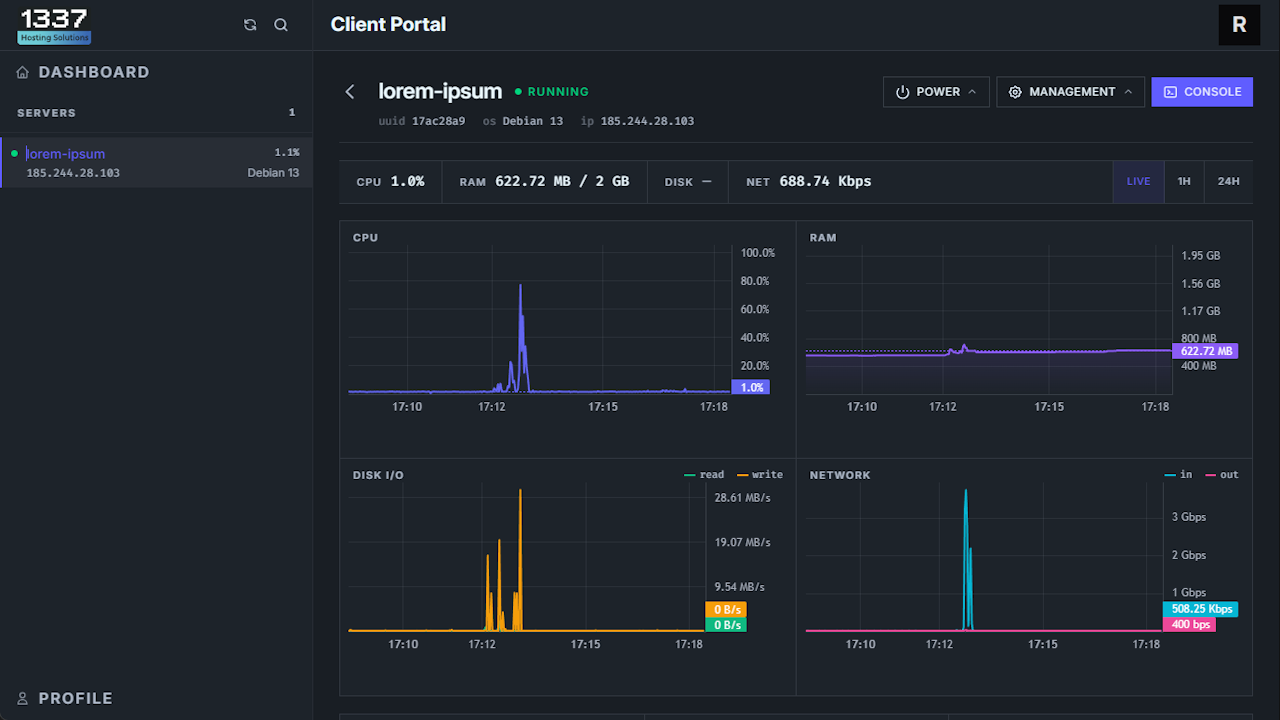Click the NET 688.74 Kbps stat
Screen dimensions: 1280x720
(809, 182)
